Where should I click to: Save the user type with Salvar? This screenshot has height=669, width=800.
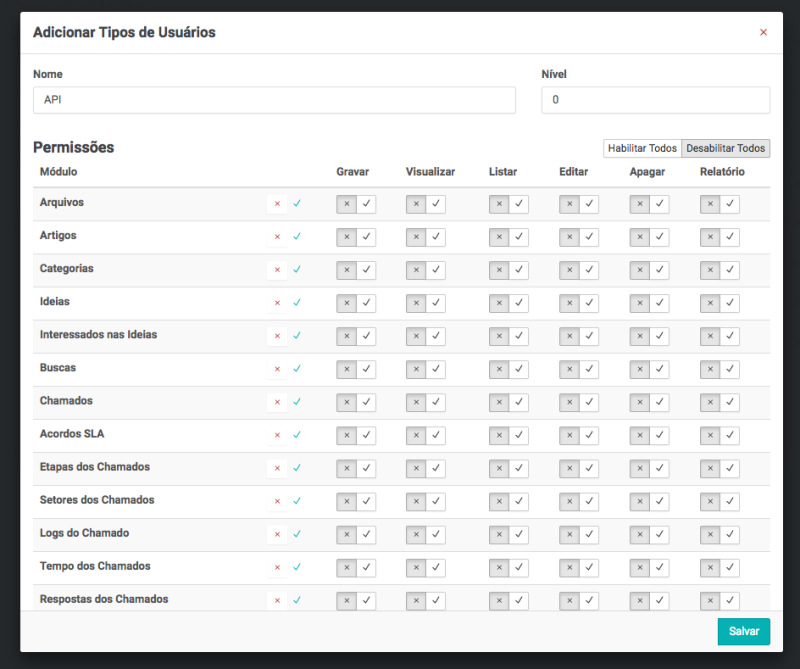[743, 632]
